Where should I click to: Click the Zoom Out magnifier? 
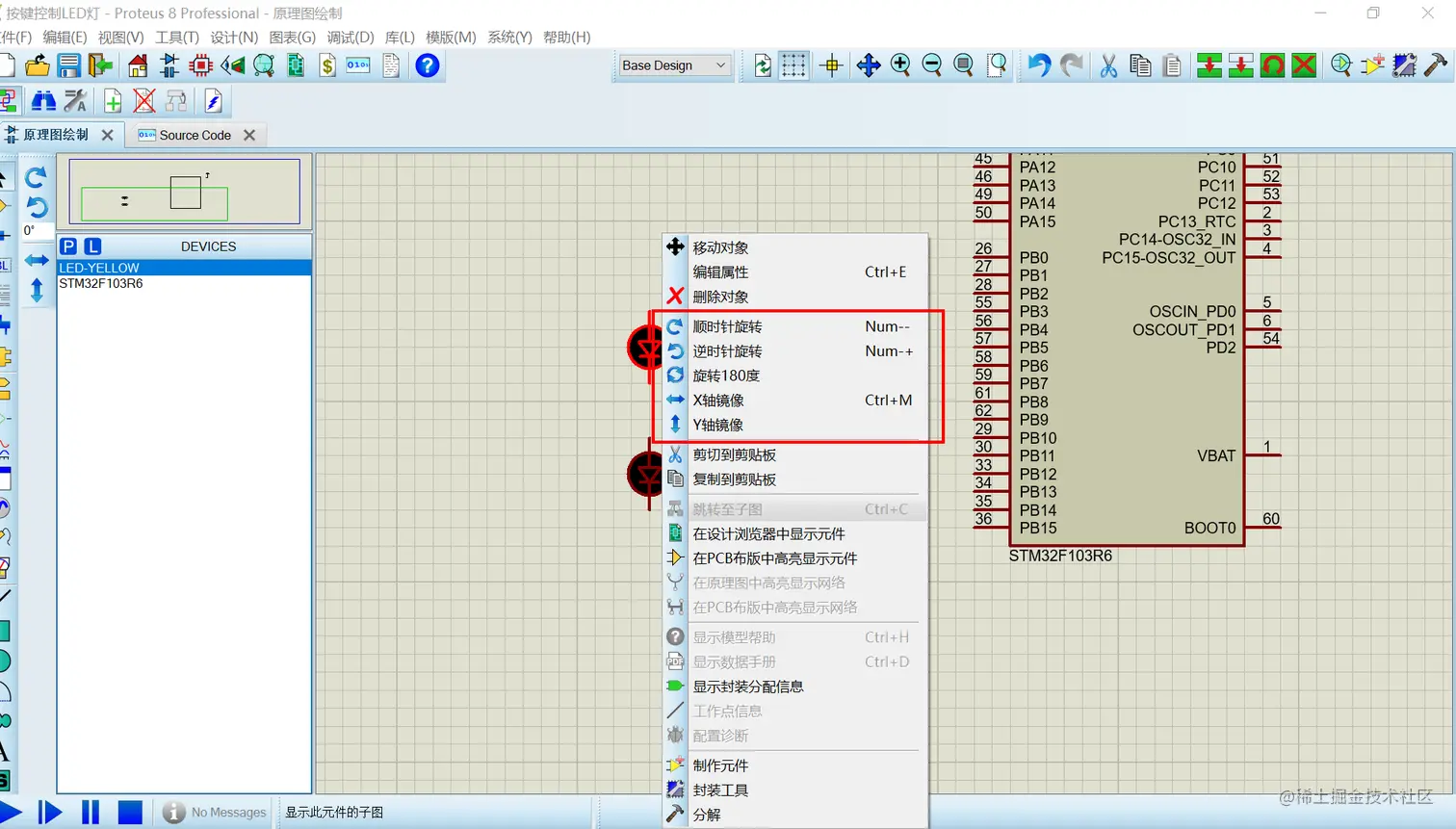(x=932, y=65)
